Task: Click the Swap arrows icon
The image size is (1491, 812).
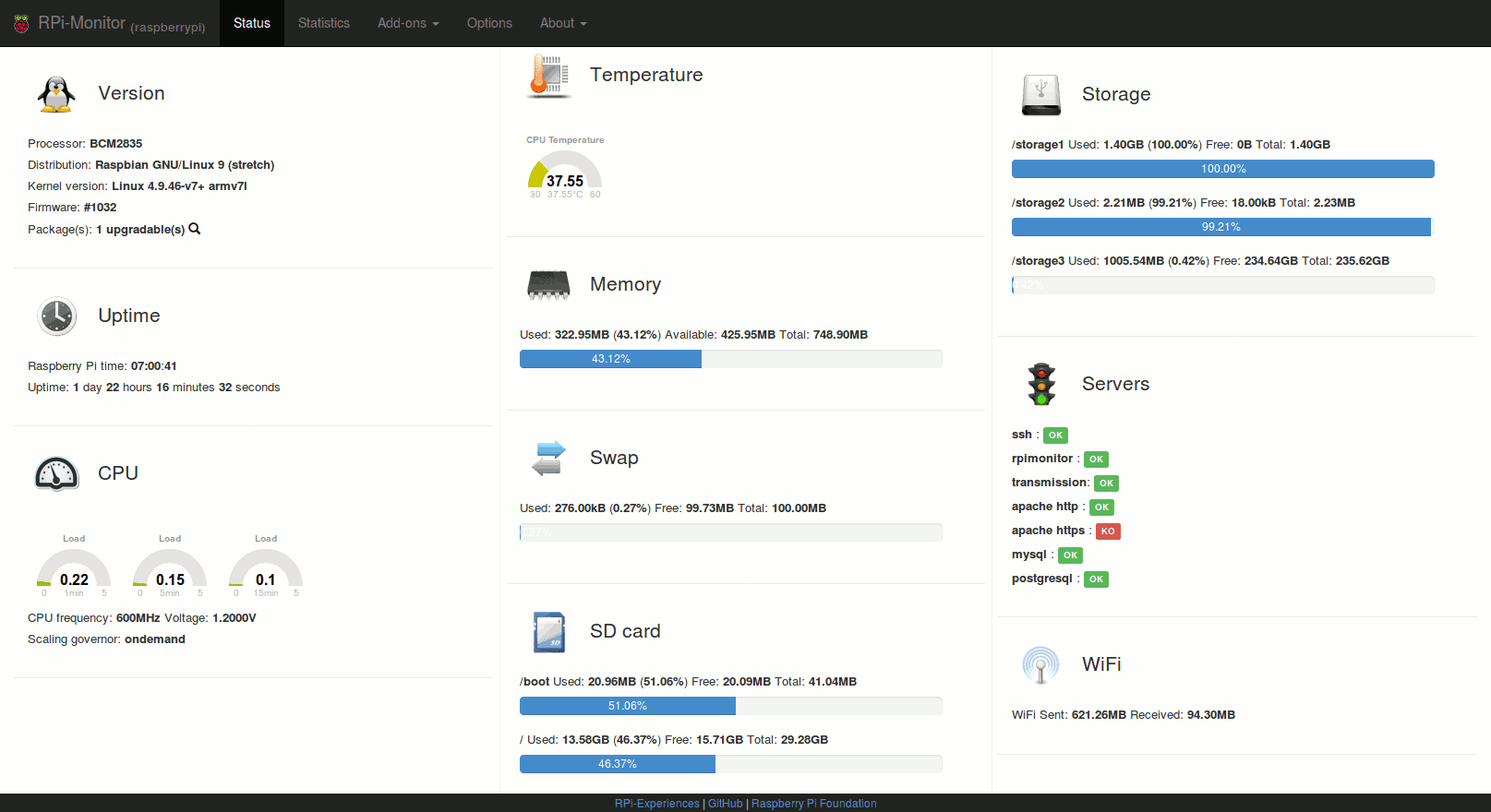Action: 548,459
